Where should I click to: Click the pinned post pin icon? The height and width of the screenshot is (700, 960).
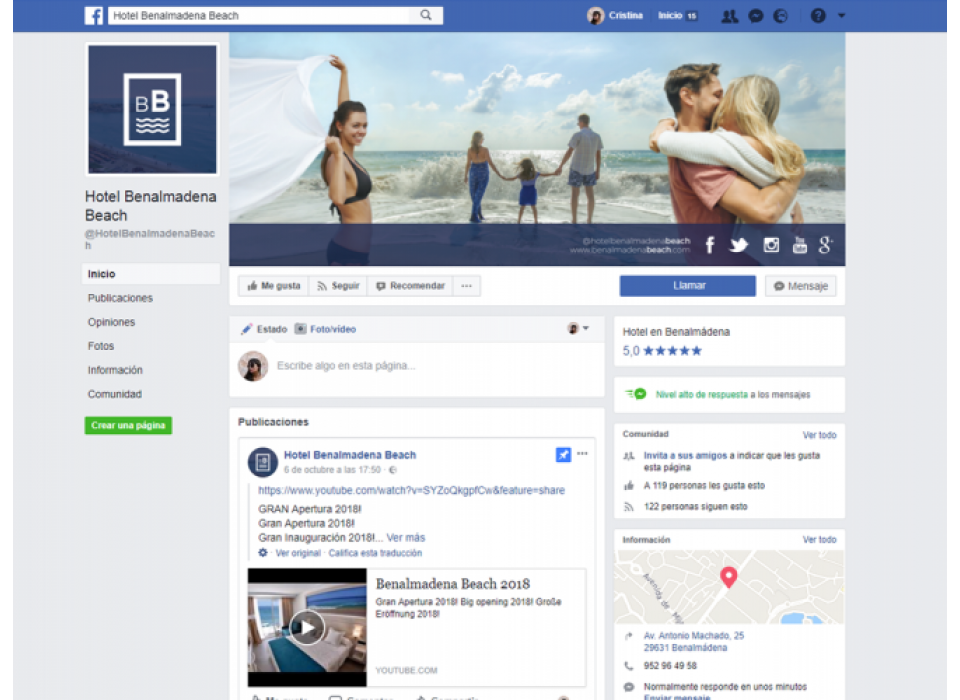click(x=563, y=455)
